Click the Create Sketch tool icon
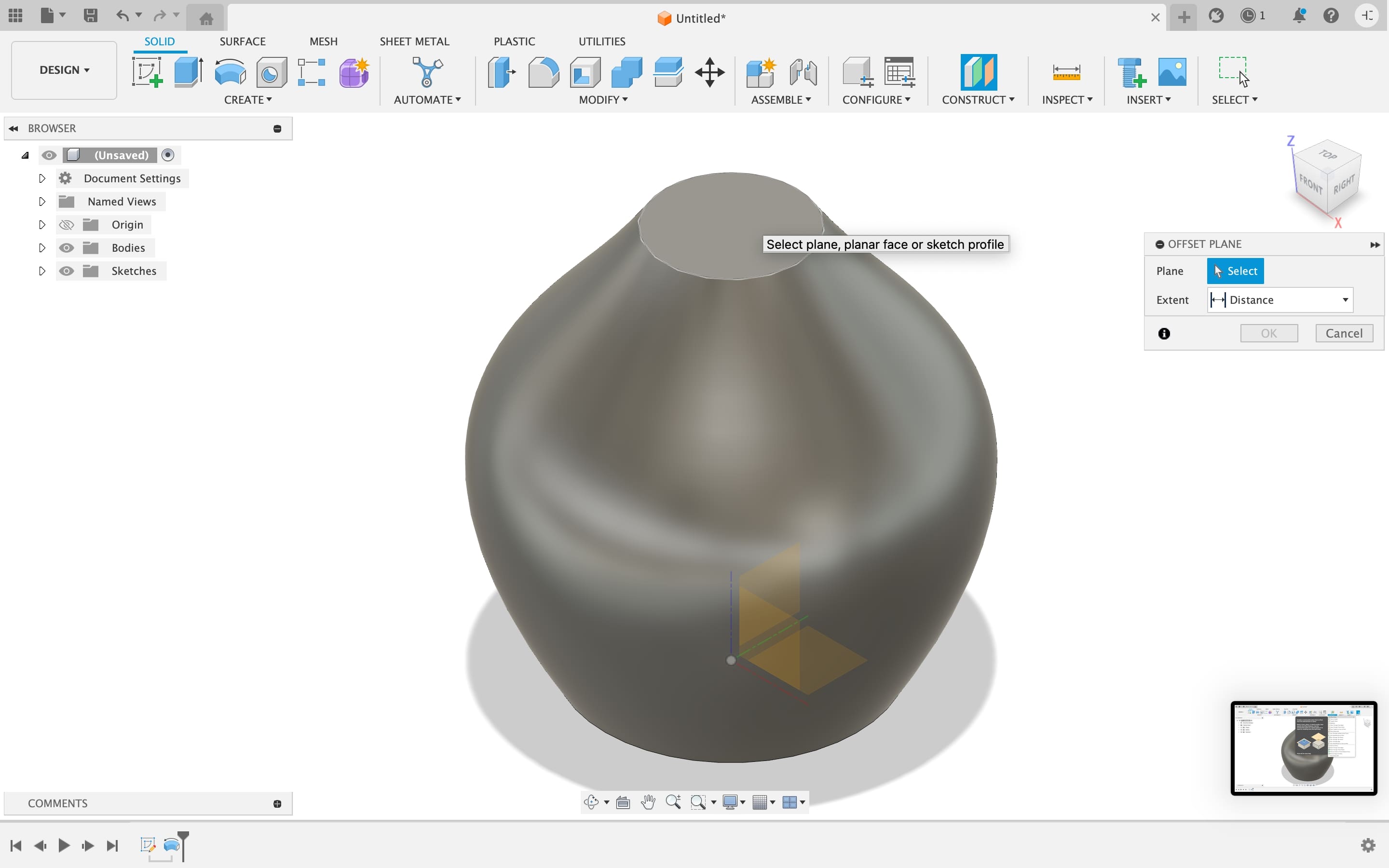 click(x=148, y=72)
